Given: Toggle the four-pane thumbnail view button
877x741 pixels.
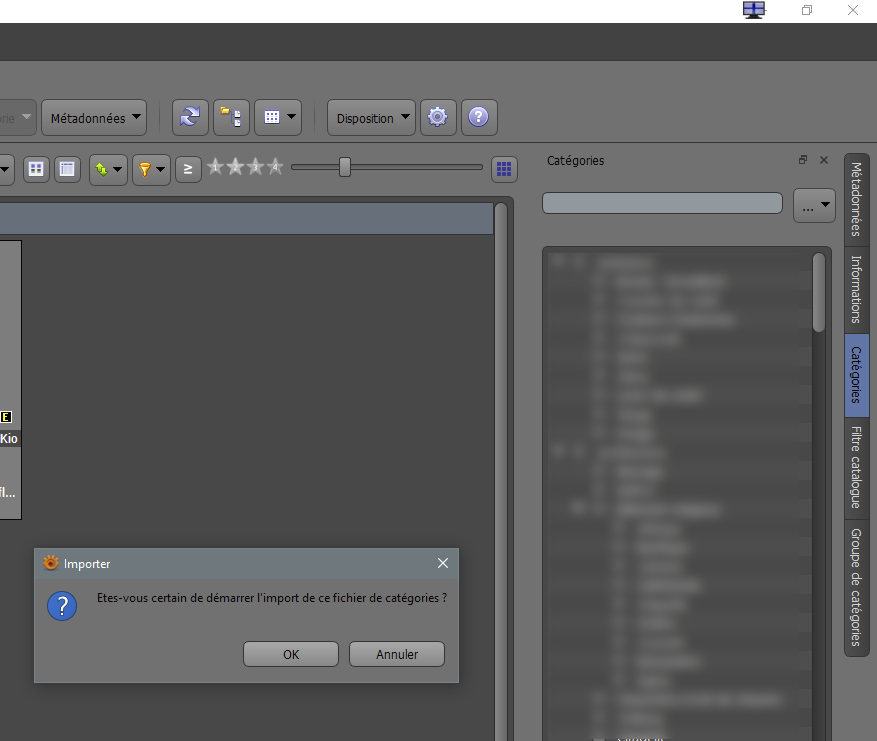Looking at the screenshot, I should coord(36,169).
